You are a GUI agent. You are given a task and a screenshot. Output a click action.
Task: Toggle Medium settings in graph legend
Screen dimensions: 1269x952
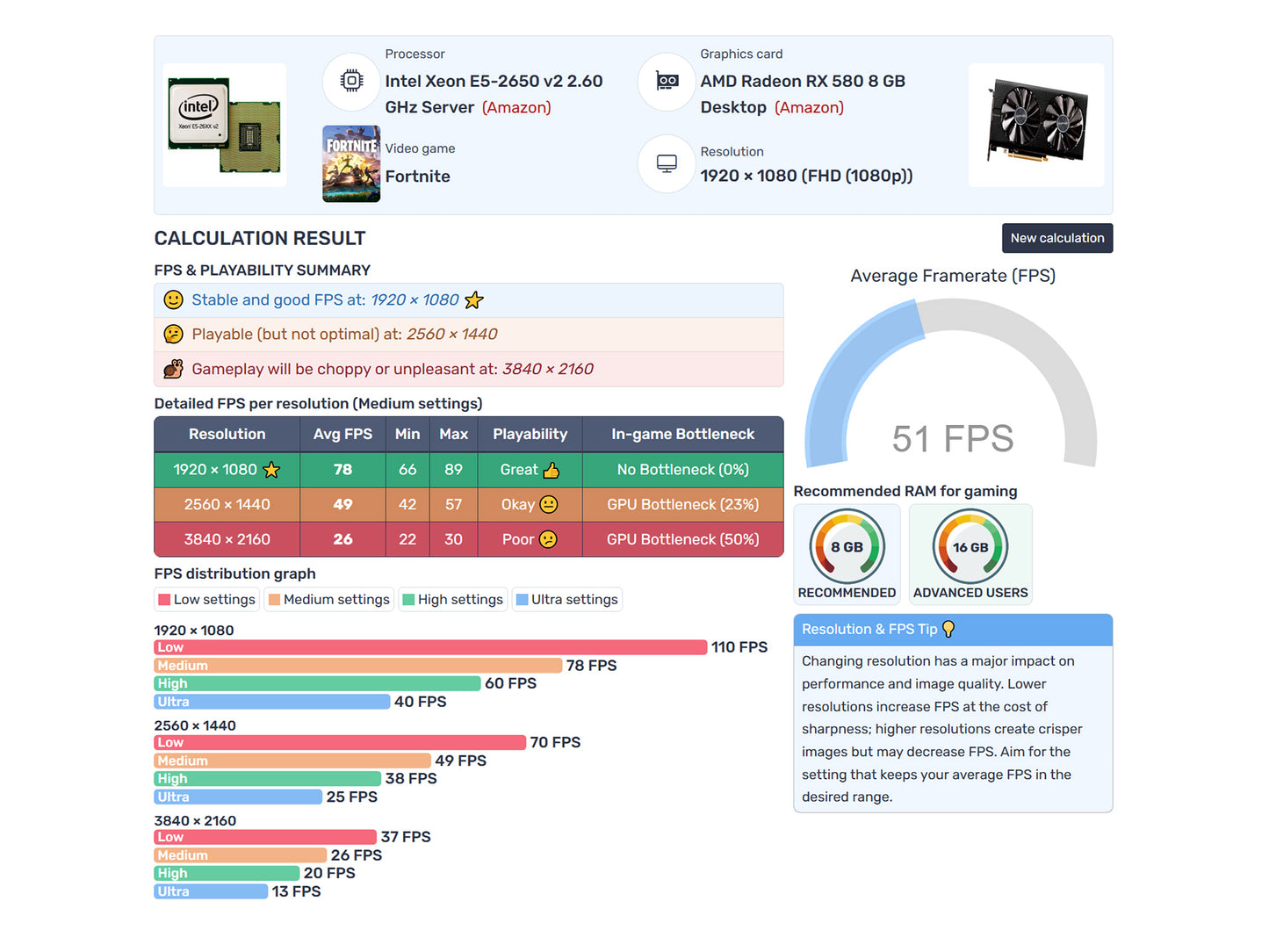329,600
